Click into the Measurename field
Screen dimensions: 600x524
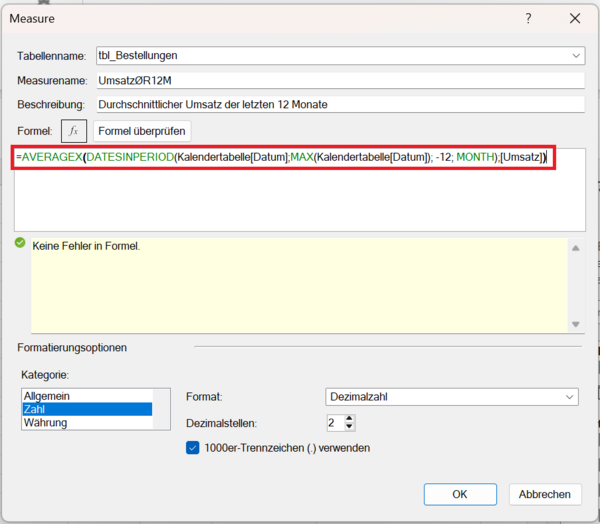[x=338, y=80]
